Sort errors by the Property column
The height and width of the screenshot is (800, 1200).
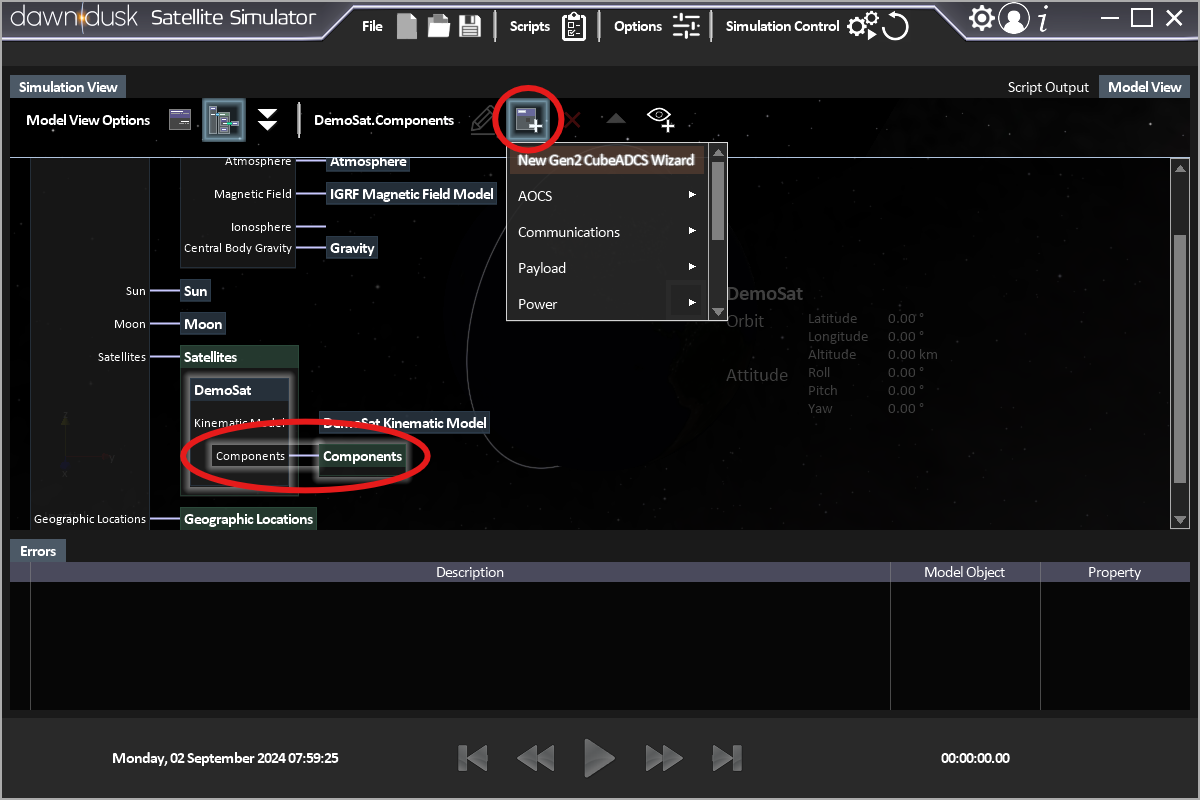point(1115,572)
